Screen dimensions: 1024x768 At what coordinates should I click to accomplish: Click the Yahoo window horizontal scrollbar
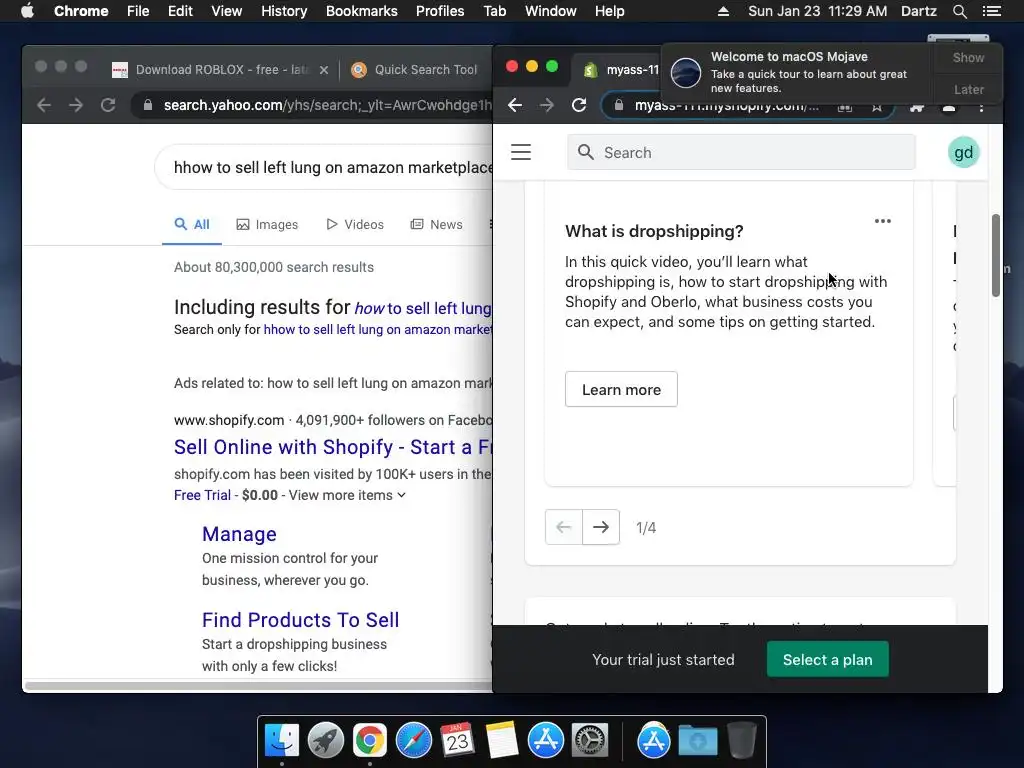tap(258, 686)
